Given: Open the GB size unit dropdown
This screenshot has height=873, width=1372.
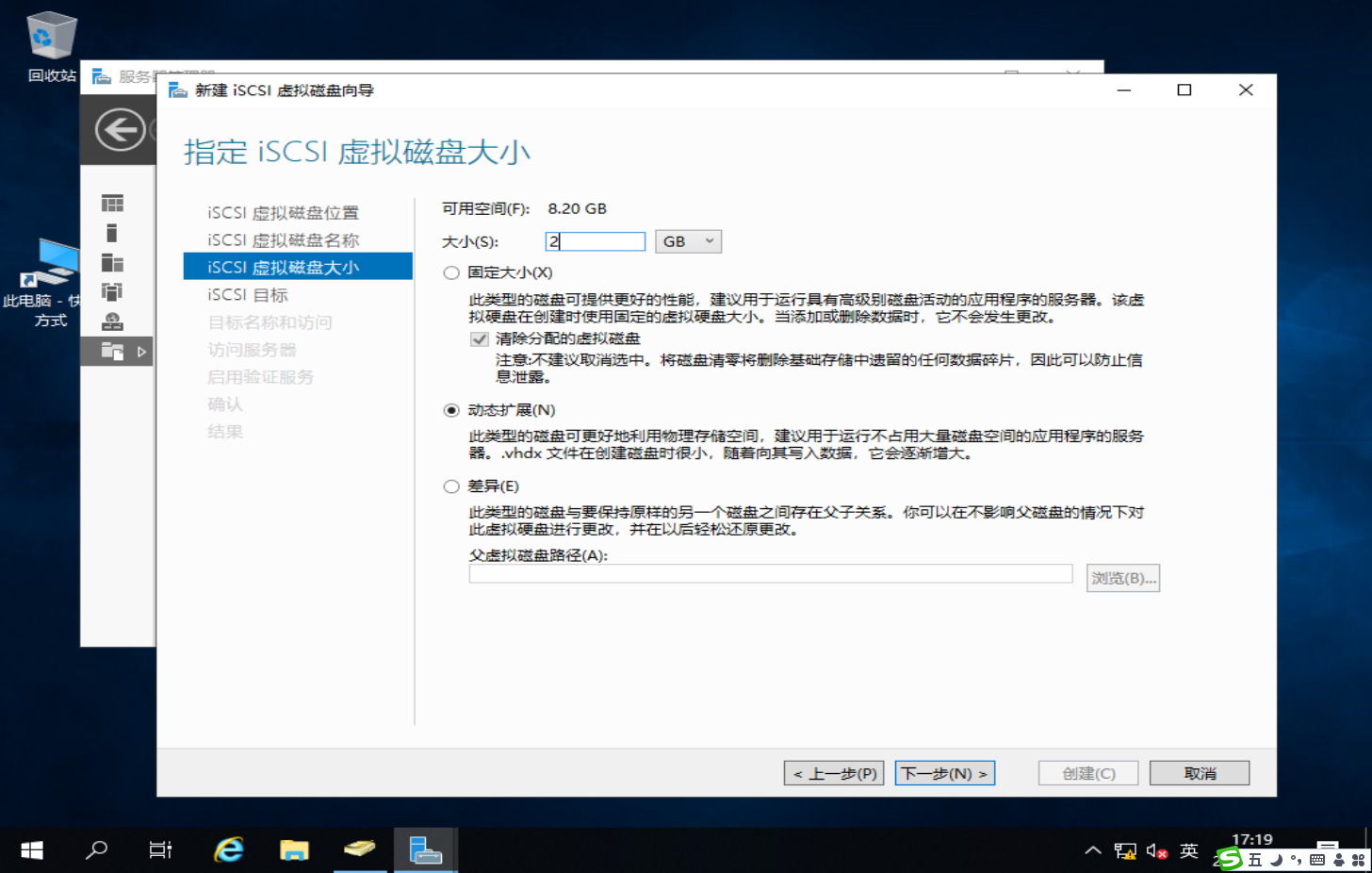Looking at the screenshot, I should click(x=689, y=242).
